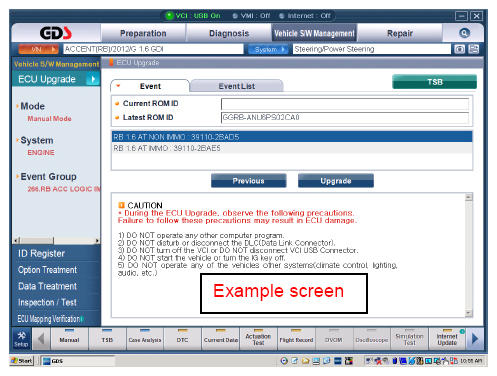The height and width of the screenshot is (376, 497).
Task: Open Internet Update tool
Action: [x=447, y=339]
